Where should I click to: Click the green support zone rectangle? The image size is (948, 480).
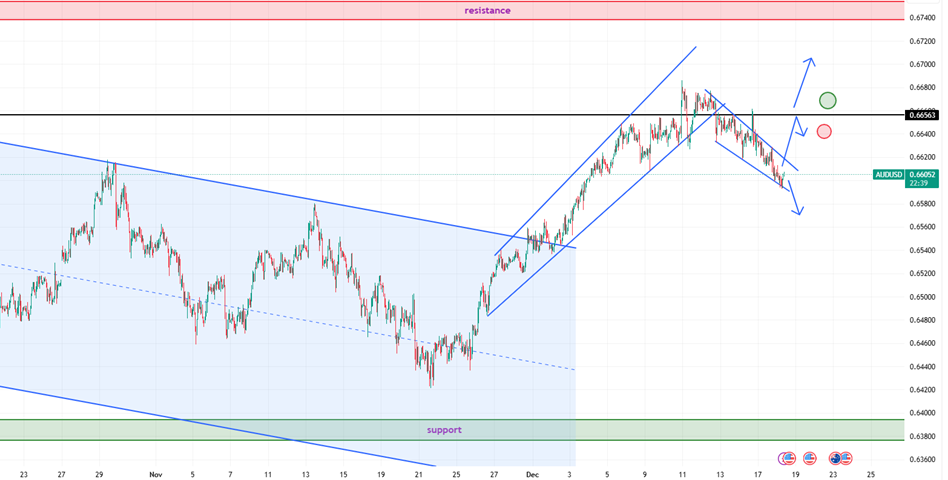pyautogui.click(x=200, y=430)
